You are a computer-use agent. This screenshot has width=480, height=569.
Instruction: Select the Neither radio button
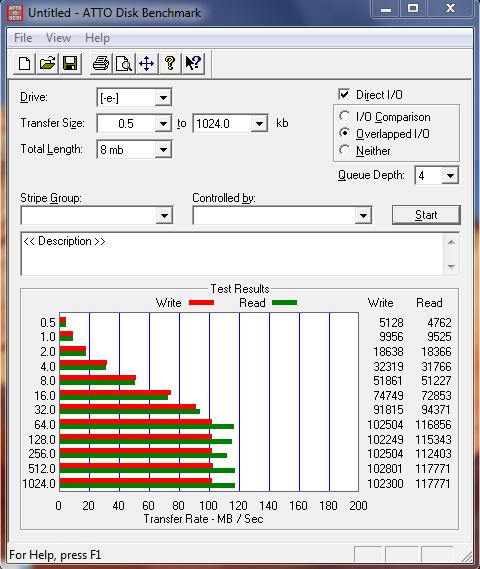coord(344,150)
